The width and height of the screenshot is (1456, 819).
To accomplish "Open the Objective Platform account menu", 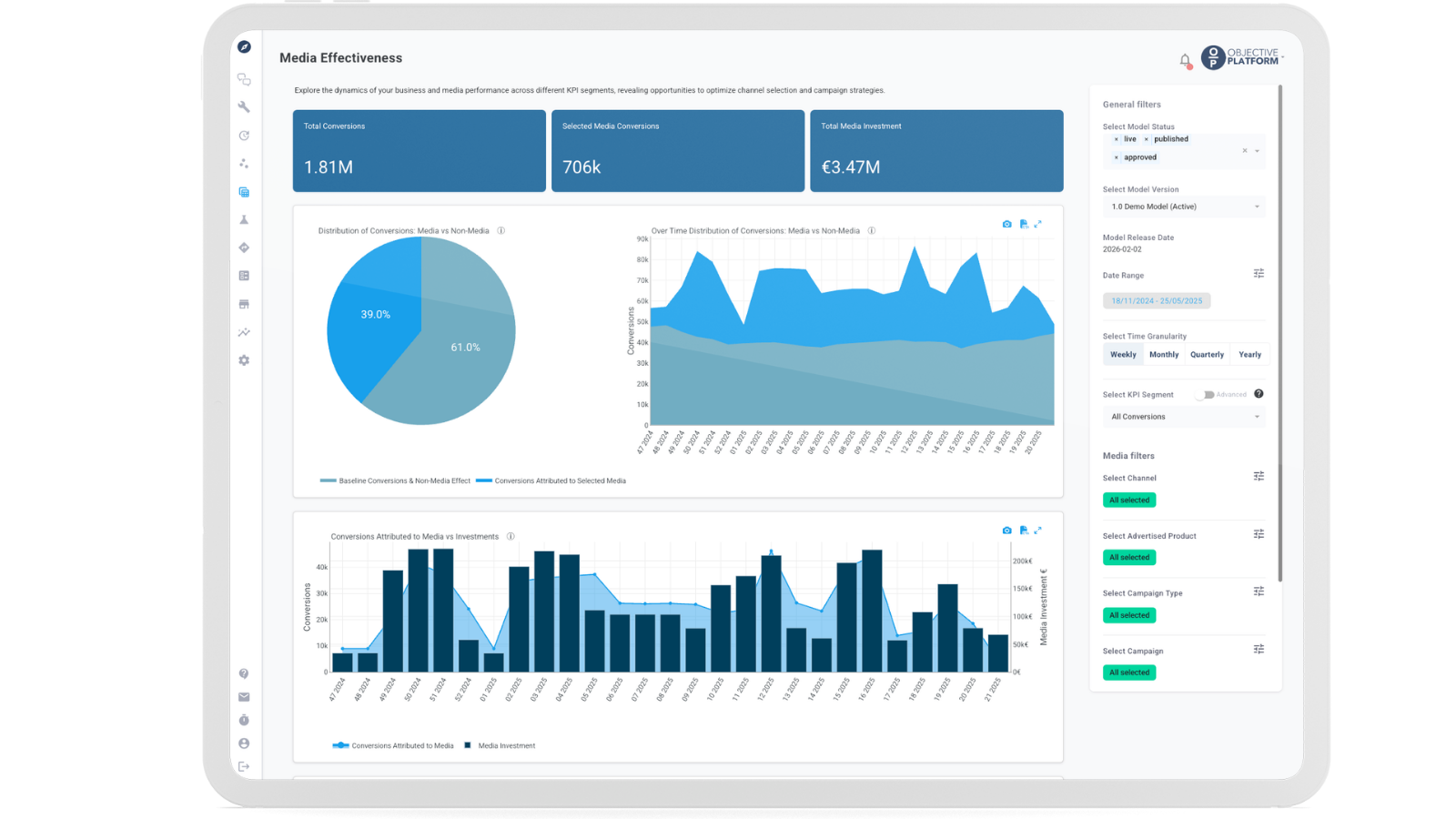I will (x=1242, y=57).
